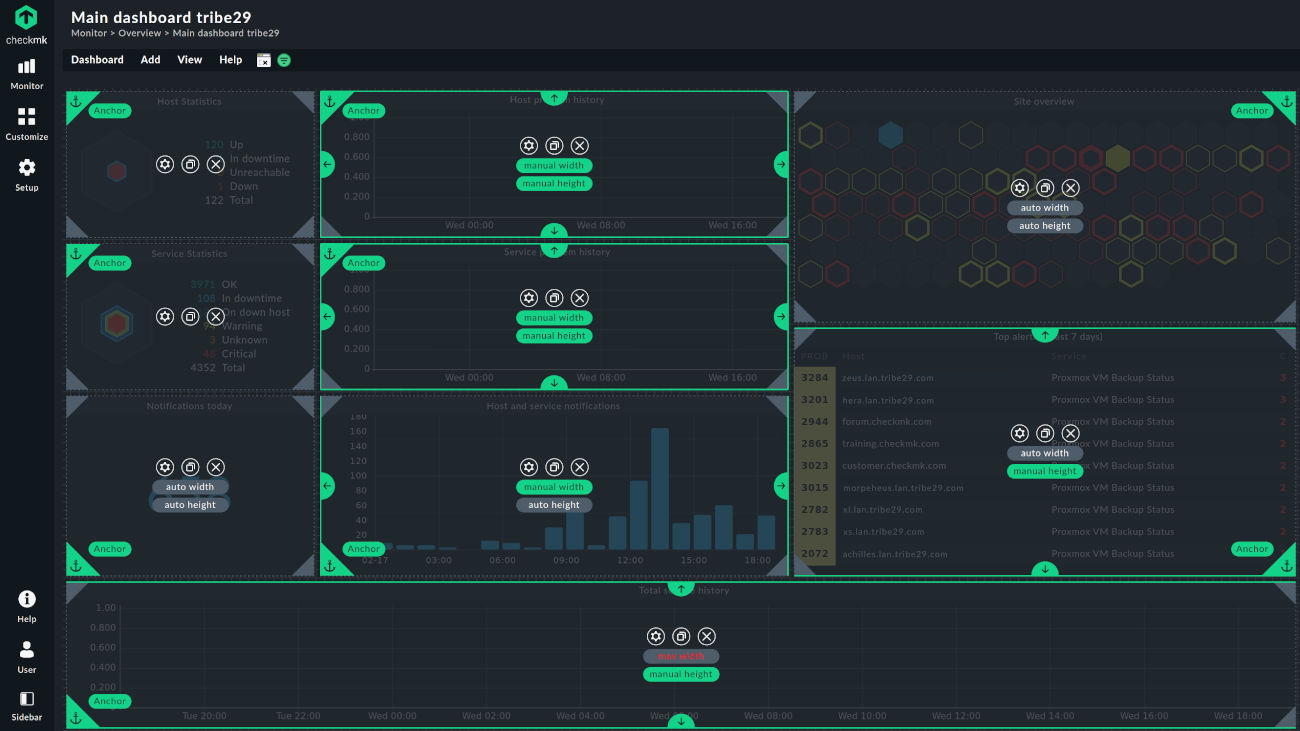Edit the dashlet with the max width setting
Viewport: 1300px width, 731px height.
(x=656, y=636)
